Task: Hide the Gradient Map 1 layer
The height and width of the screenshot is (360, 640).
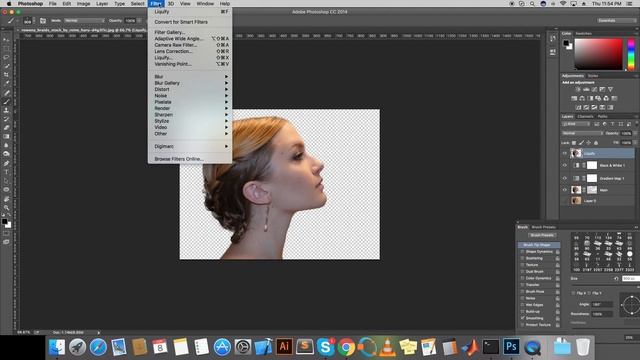Action: coord(565,178)
